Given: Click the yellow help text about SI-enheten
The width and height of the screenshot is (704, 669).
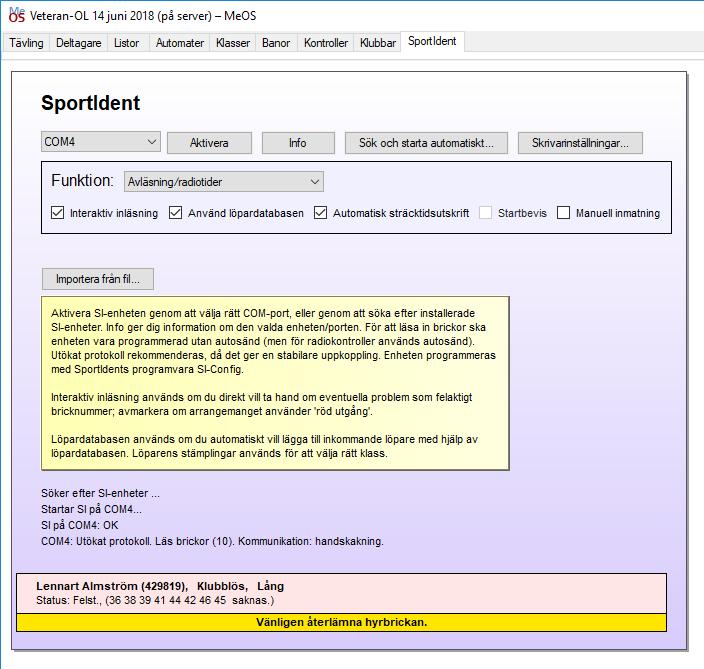Looking at the screenshot, I should pyautogui.click(x=275, y=383).
